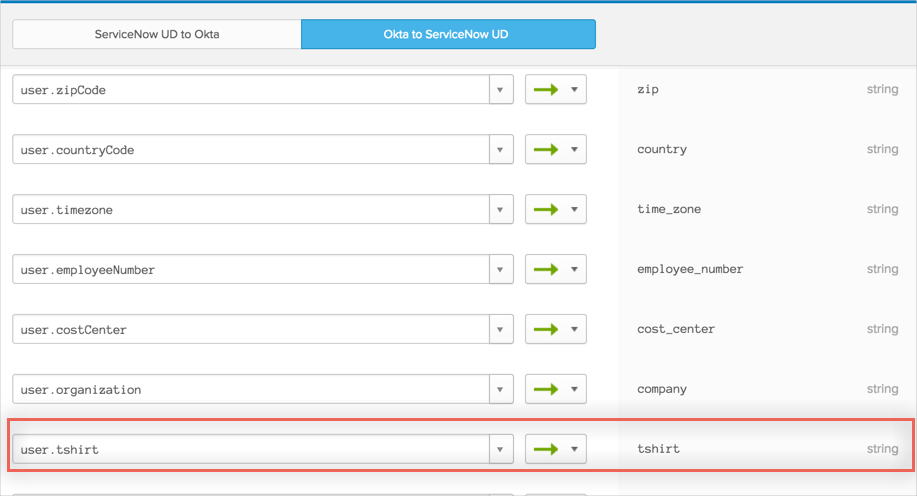Expand user.employeeNumber dropdown list
The width and height of the screenshot is (917, 496).
[x=501, y=269]
